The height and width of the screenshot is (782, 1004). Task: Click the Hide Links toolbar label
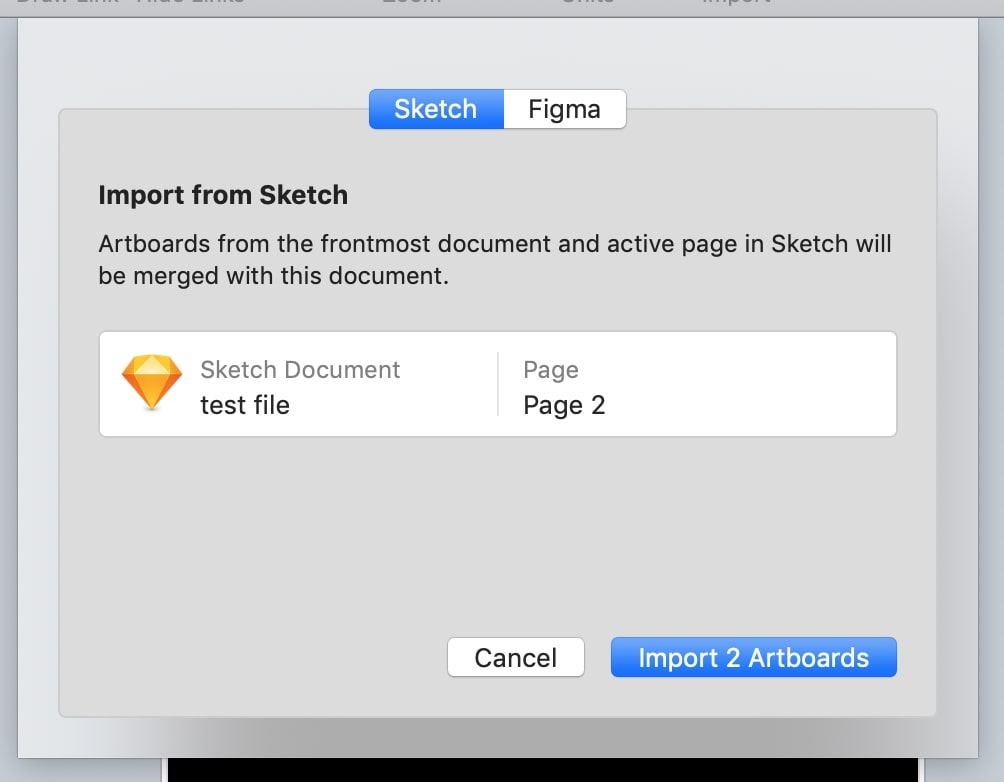tap(188, 3)
